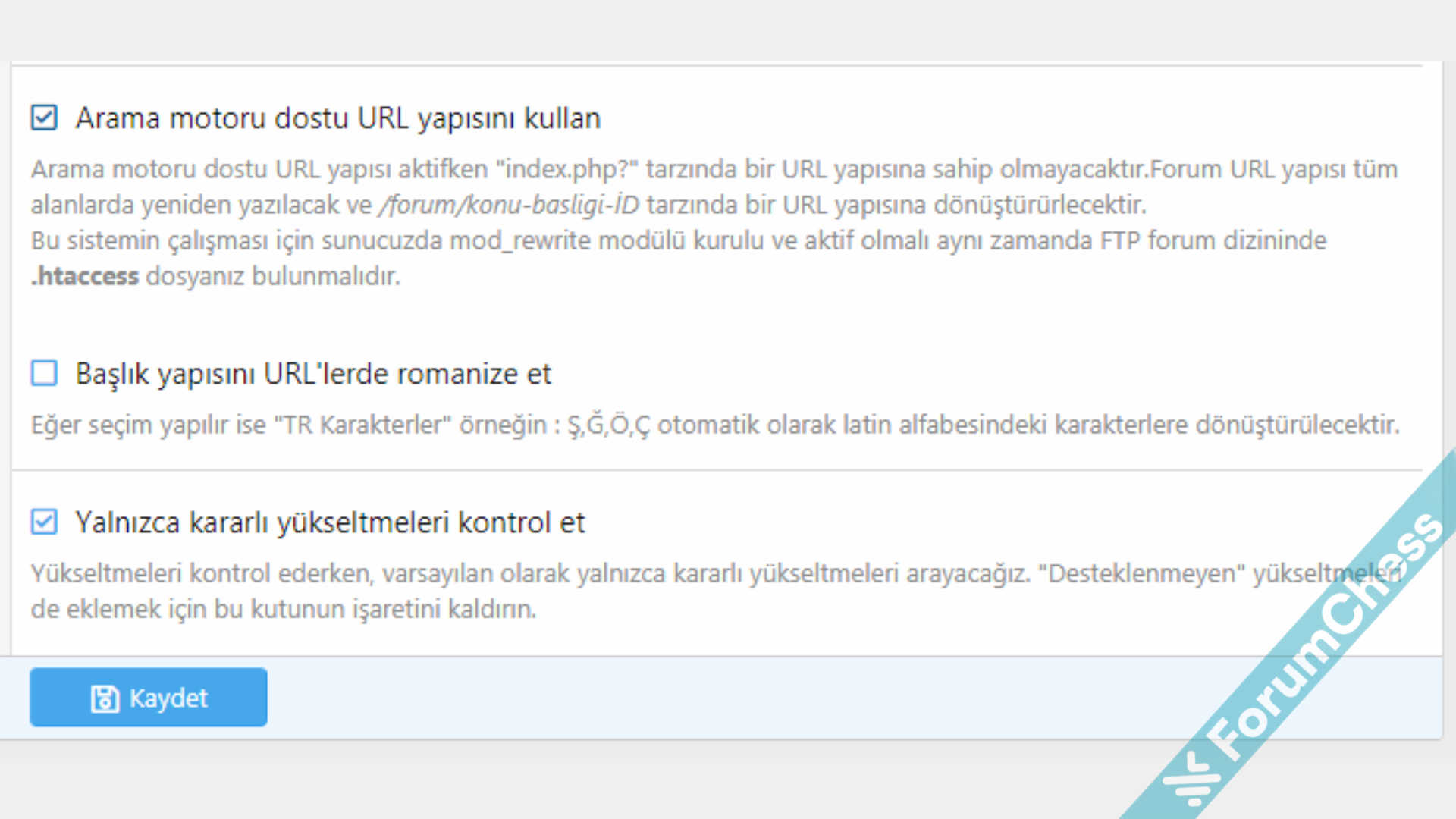Click the 'Yalnızca kararlı yükseltmeleri kontrol et' label
Viewport: 1456px width, 819px height.
click(x=330, y=522)
